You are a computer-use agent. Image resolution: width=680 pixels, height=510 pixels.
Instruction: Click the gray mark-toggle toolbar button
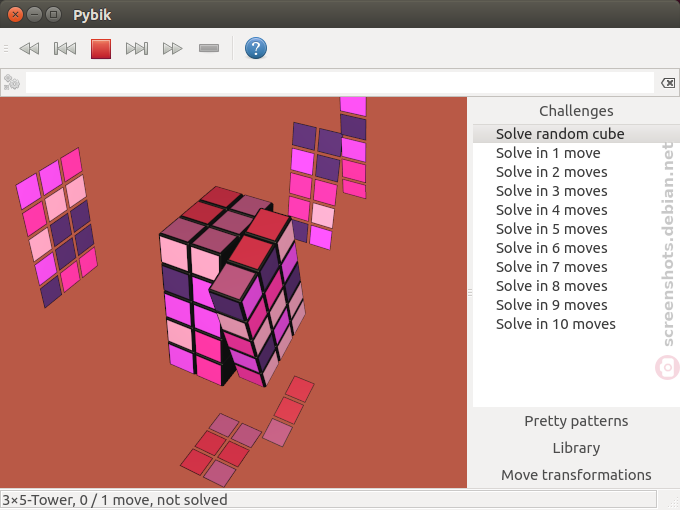tap(209, 48)
